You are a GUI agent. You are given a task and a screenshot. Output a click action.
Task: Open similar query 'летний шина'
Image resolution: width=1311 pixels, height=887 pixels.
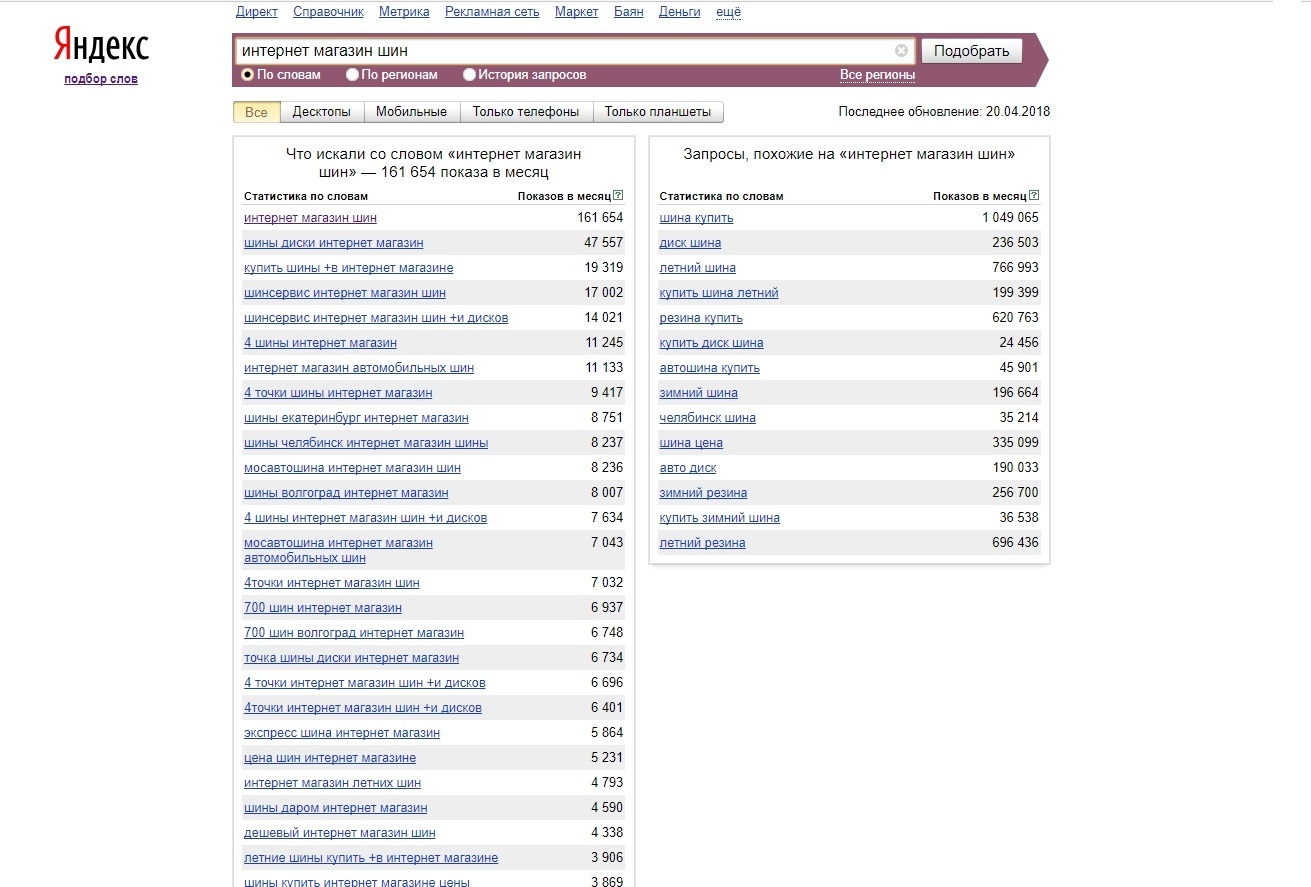click(x=698, y=268)
